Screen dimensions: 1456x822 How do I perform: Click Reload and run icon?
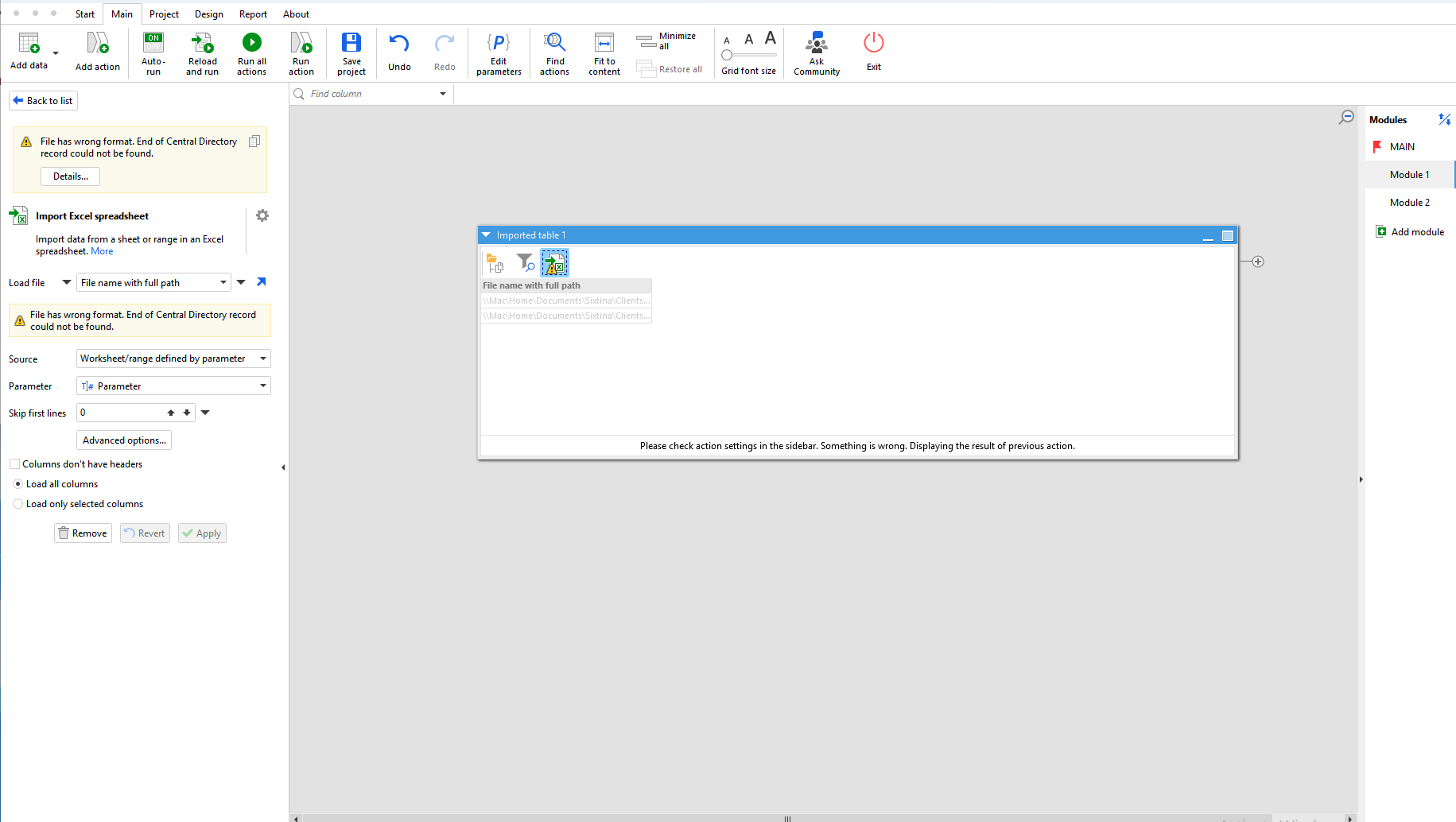tap(202, 43)
